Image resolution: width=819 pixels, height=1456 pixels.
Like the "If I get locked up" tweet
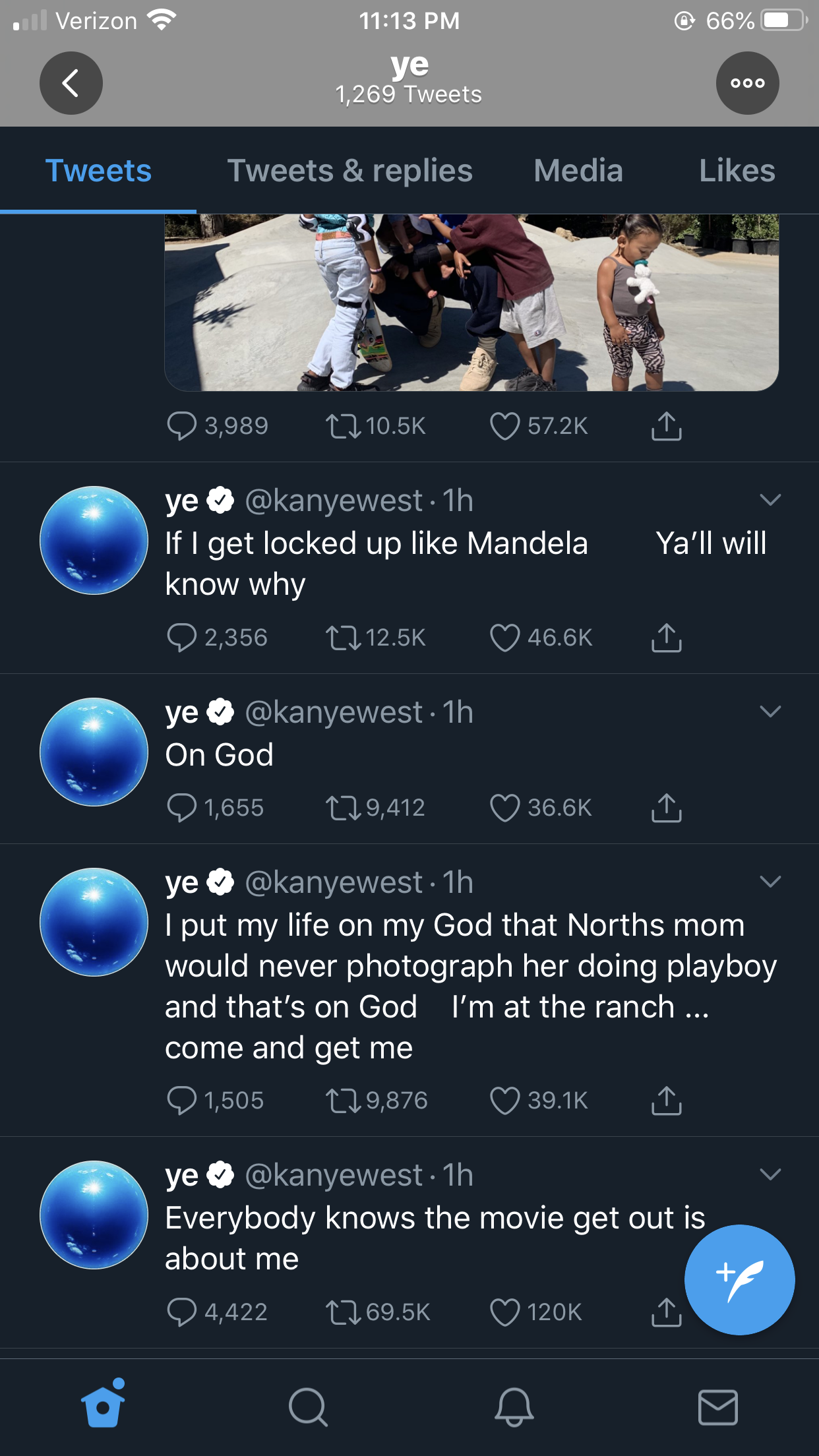click(x=505, y=638)
